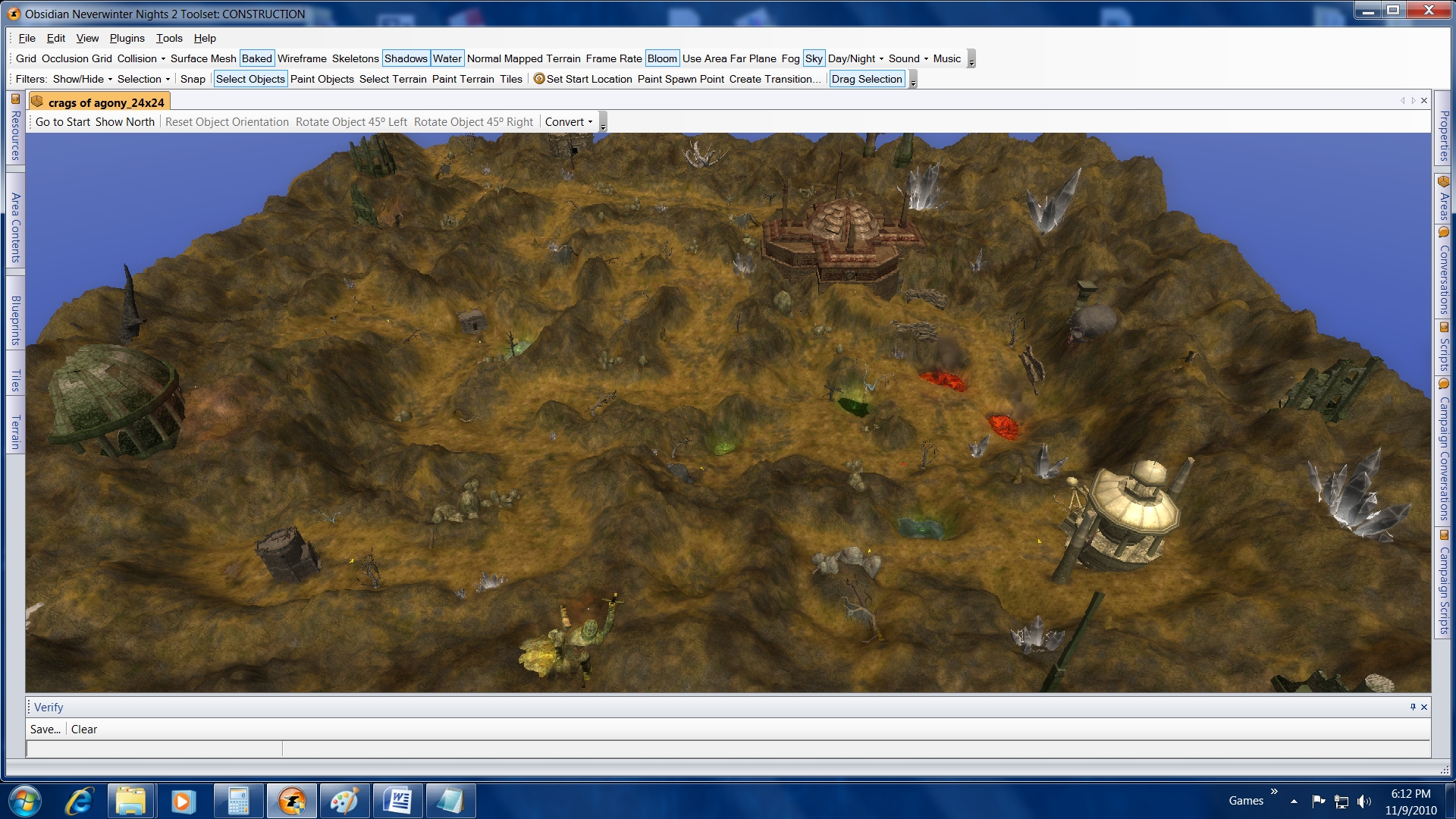Expand the Collision dropdown
The width and height of the screenshot is (1456, 819).
pyautogui.click(x=141, y=58)
